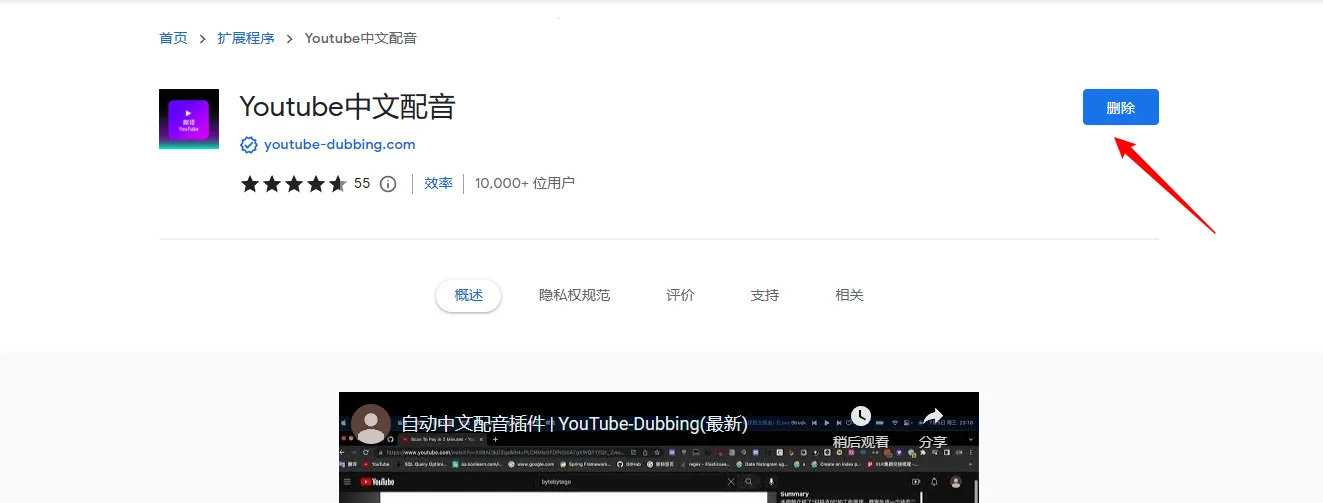The image size is (1323, 503).
Task: Open the 效率 category link
Action: (x=438, y=184)
